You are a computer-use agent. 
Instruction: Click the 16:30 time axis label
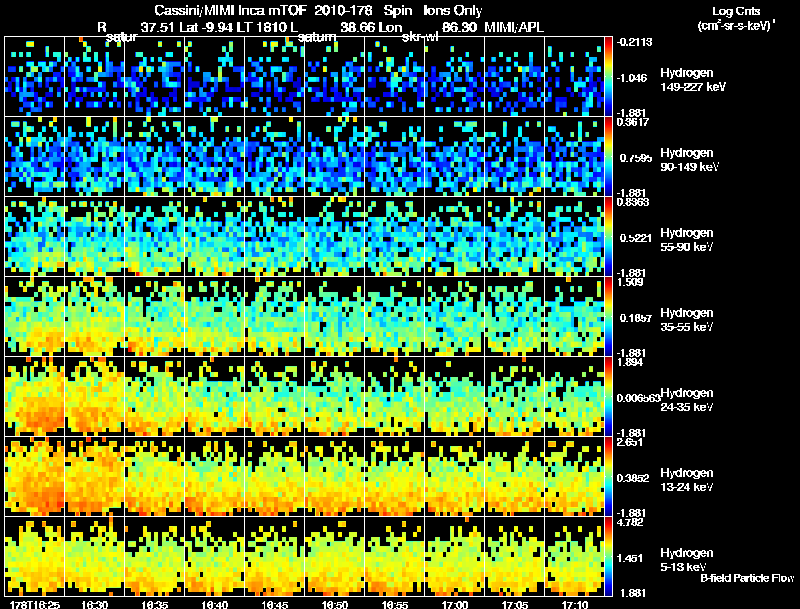point(94,605)
